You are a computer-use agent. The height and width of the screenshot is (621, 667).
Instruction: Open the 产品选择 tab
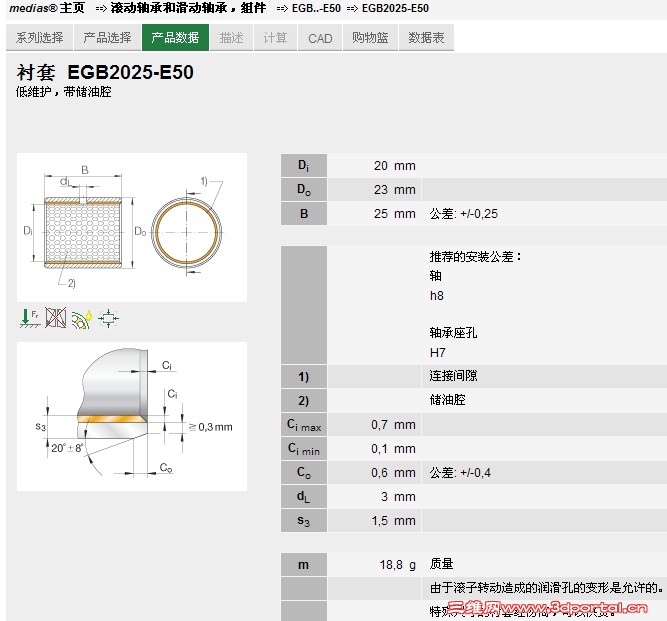107,37
